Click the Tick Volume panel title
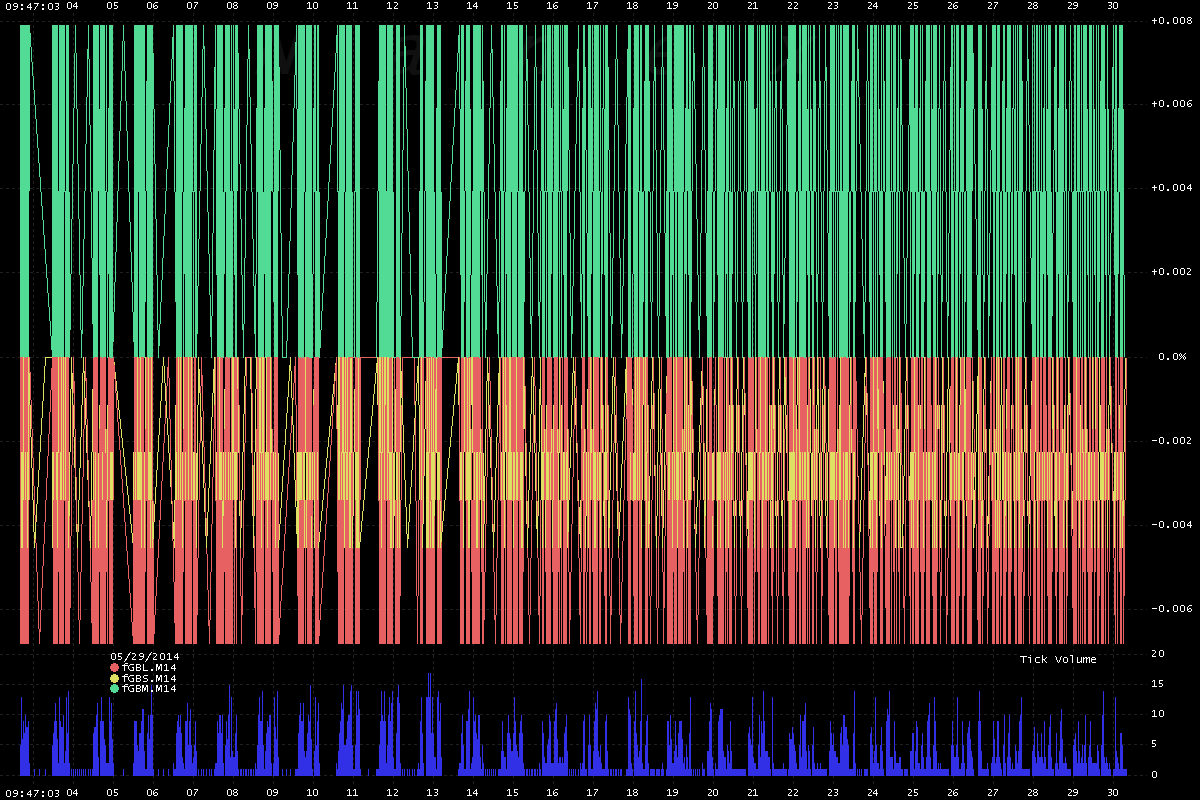 coord(1058,659)
